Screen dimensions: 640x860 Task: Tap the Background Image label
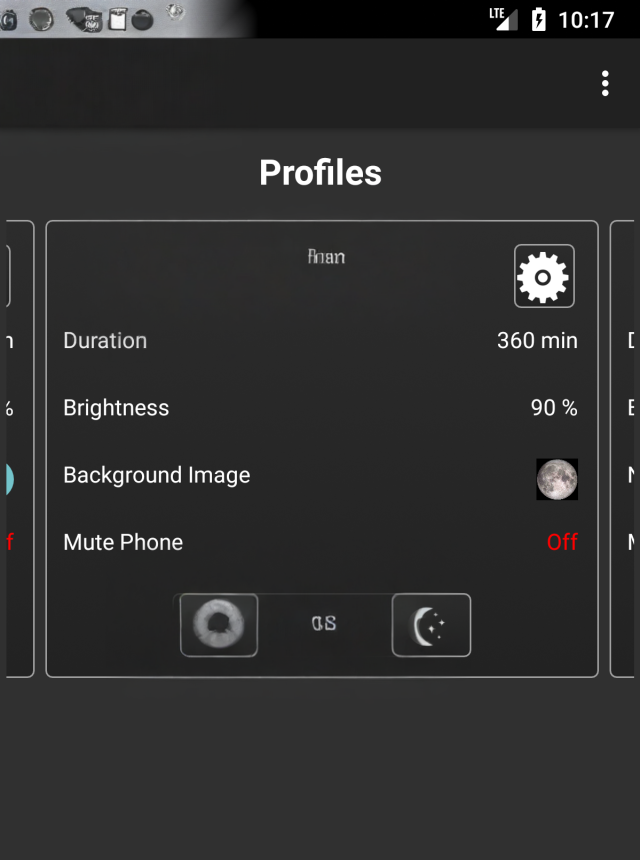click(x=157, y=475)
